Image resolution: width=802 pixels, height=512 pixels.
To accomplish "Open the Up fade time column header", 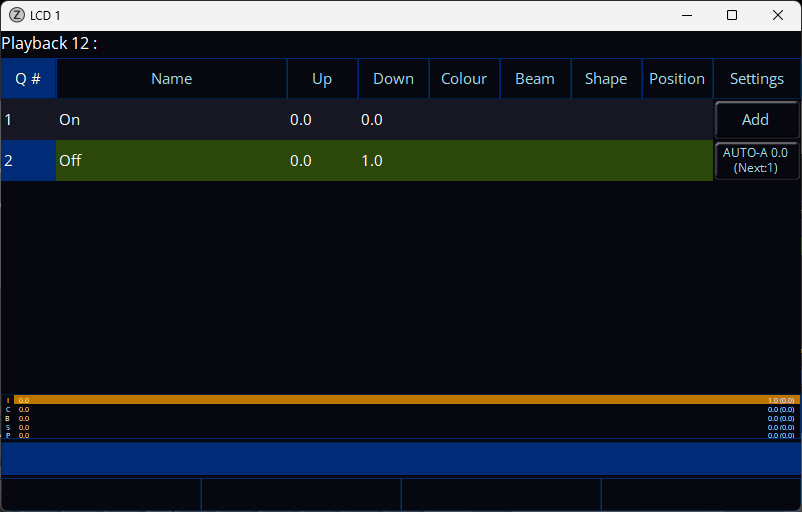I will (322, 79).
